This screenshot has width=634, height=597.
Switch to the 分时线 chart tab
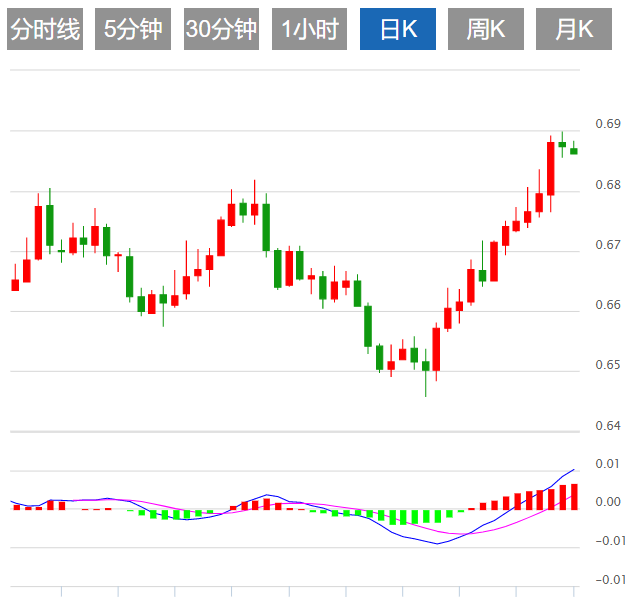(45, 29)
